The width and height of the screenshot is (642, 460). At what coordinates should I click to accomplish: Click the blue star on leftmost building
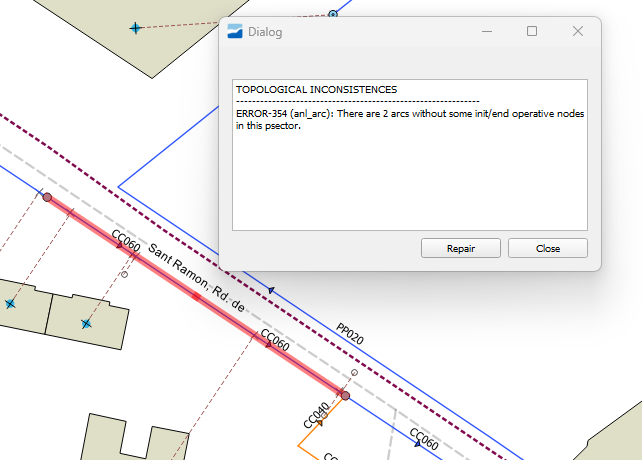coord(10,303)
